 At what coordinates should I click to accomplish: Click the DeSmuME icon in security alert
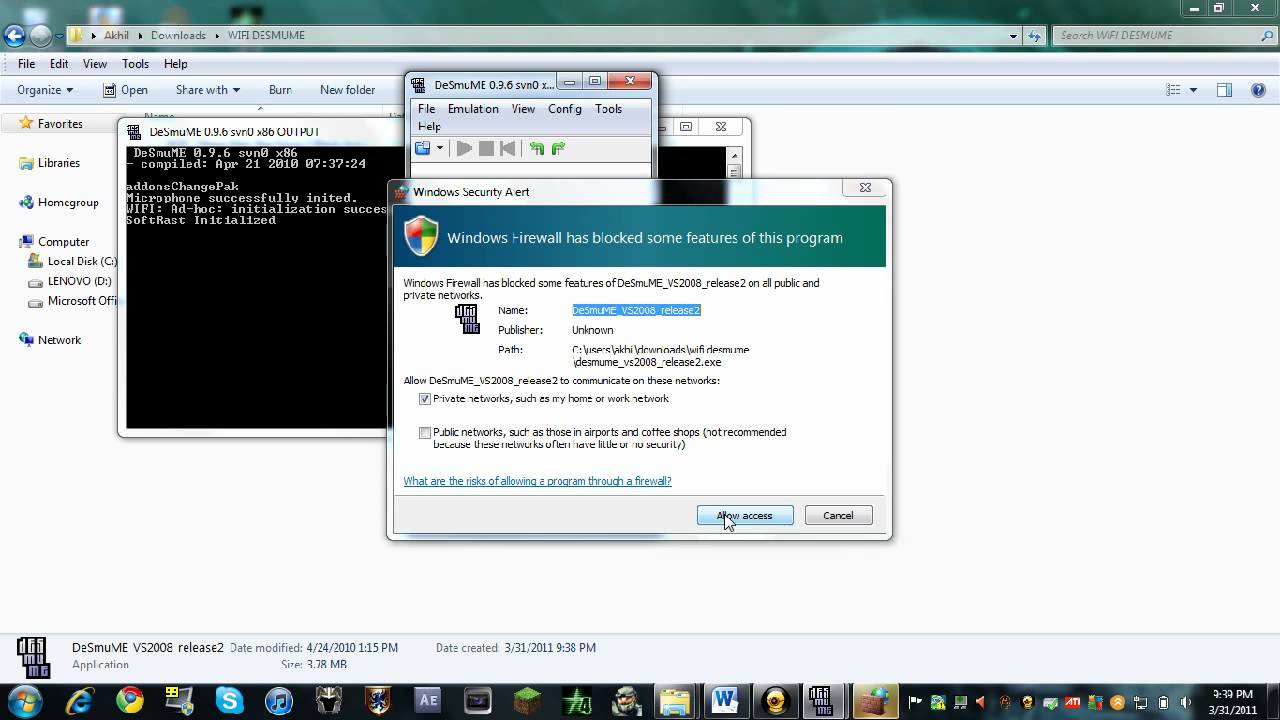(467, 318)
